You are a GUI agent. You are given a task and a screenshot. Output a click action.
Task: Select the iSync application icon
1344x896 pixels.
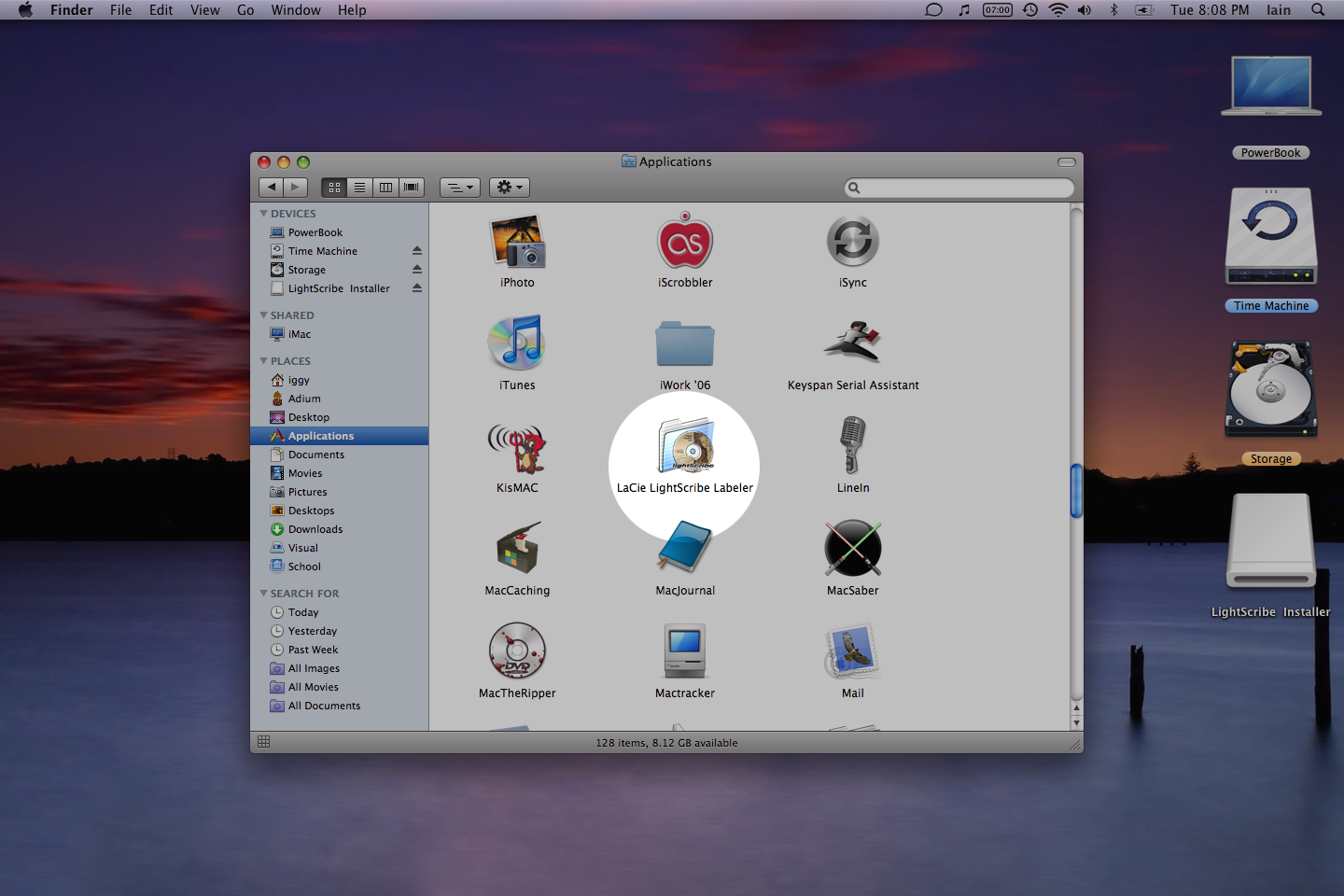(x=853, y=242)
